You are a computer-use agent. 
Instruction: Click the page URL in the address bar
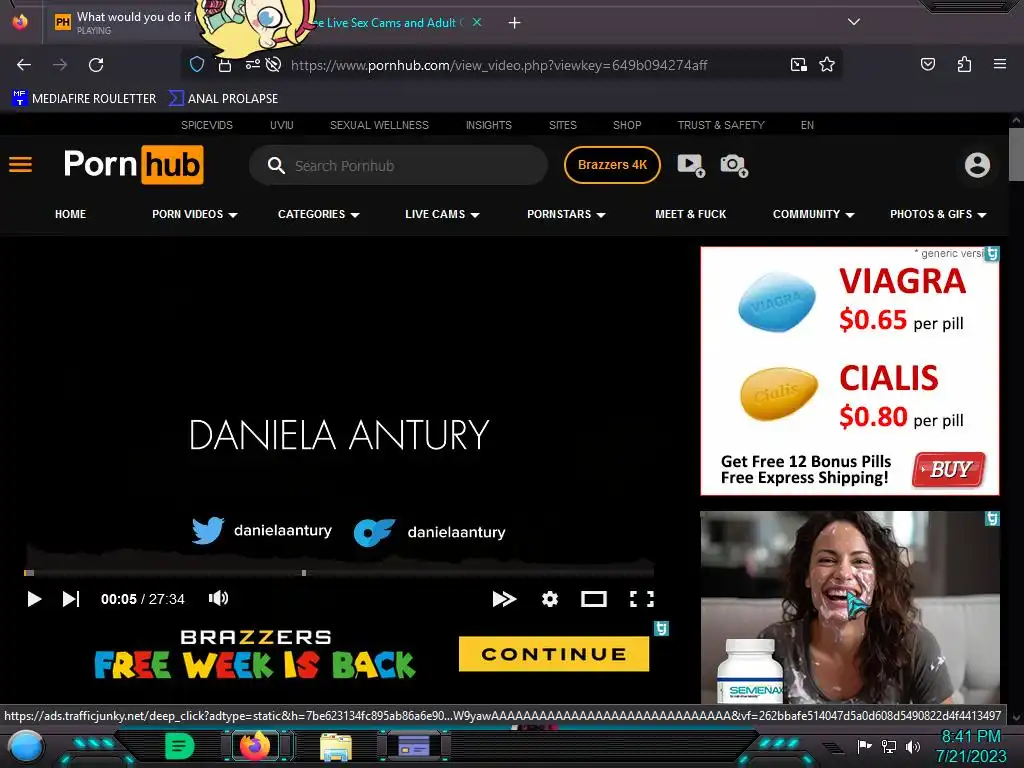tap(499, 65)
